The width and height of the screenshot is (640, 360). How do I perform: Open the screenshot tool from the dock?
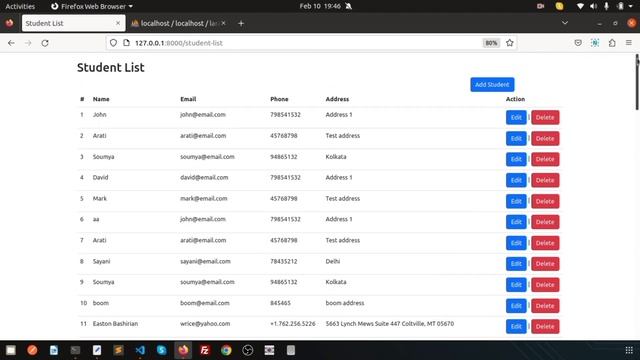269,350
